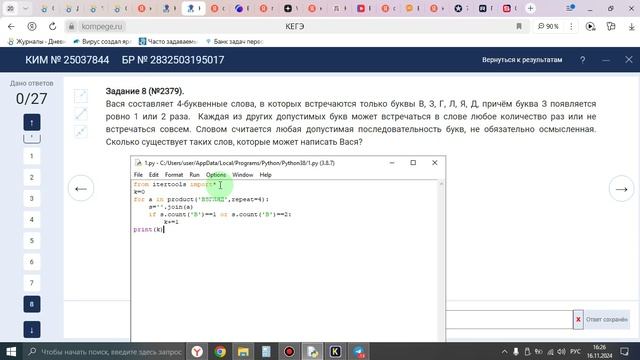This screenshot has height=360, width=640.
Task: Switch to the active highlighted browser tab
Action: point(193,8)
